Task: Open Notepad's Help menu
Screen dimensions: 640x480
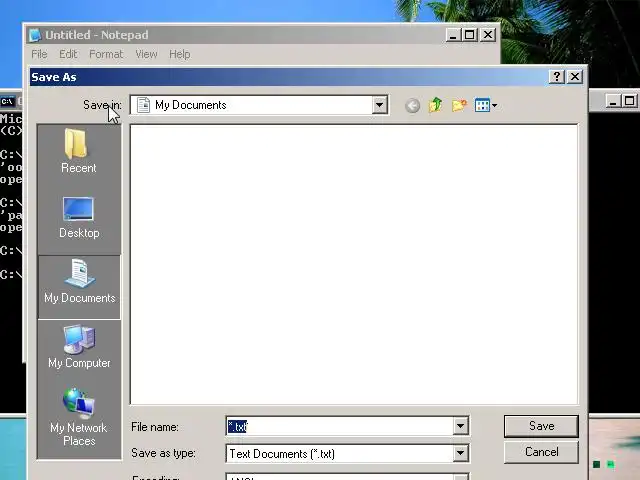Action: pyautogui.click(x=180, y=54)
